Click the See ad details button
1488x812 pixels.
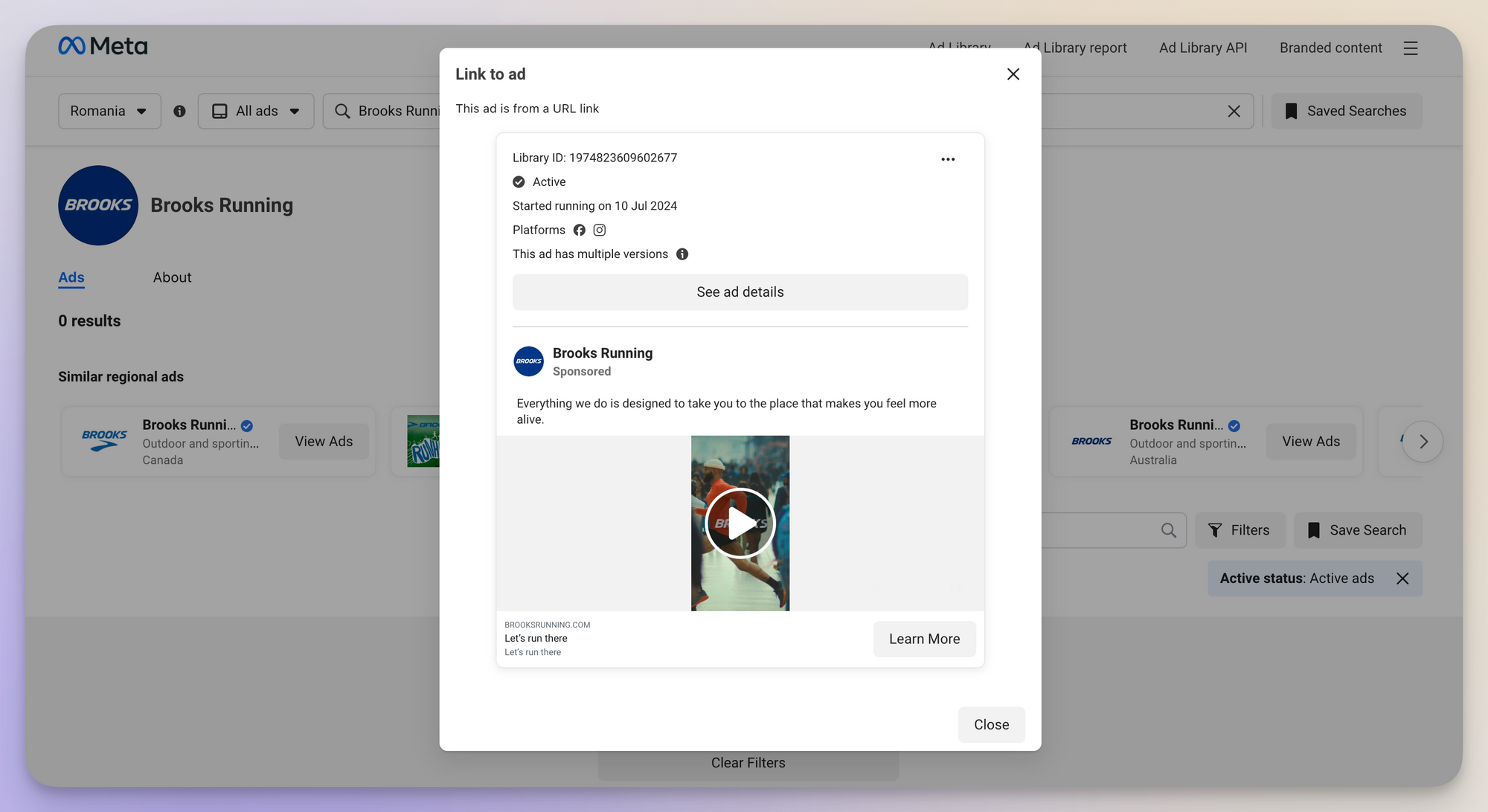740,291
